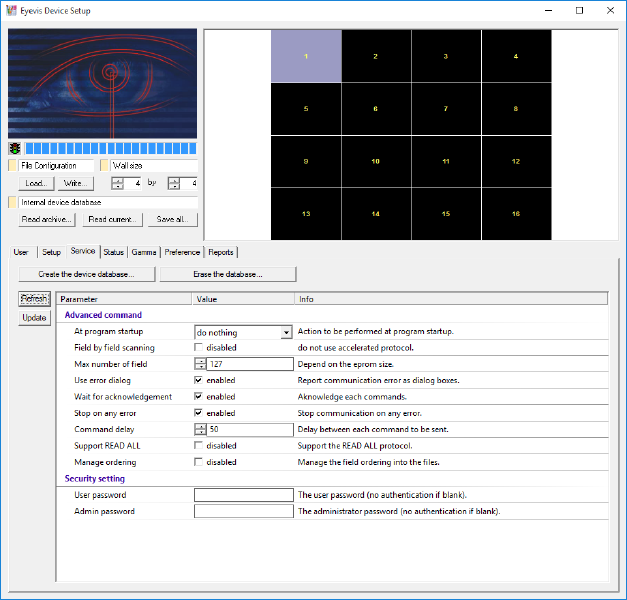The height and width of the screenshot is (600, 627).
Task: Switch to the Setup tab
Action: tap(52, 252)
